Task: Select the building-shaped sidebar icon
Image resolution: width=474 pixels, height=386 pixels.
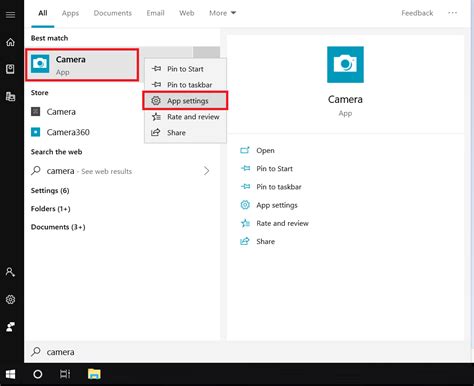Action: (10, 97)
